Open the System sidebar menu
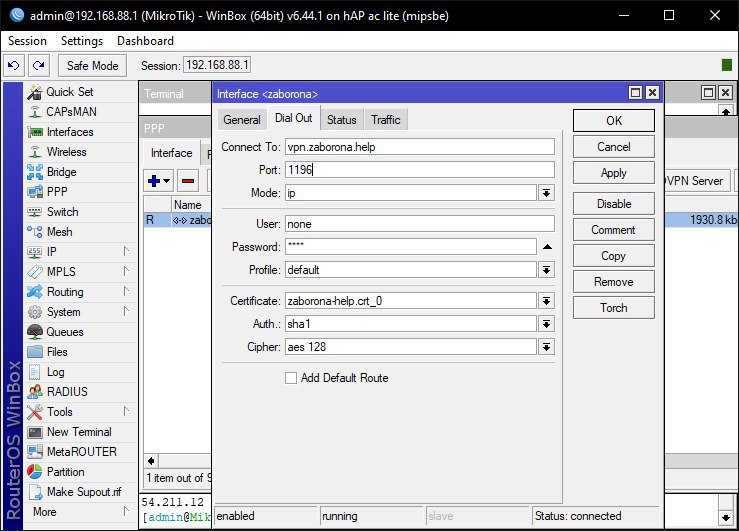This screenshot has width=739, height=531. click(81, 312)
